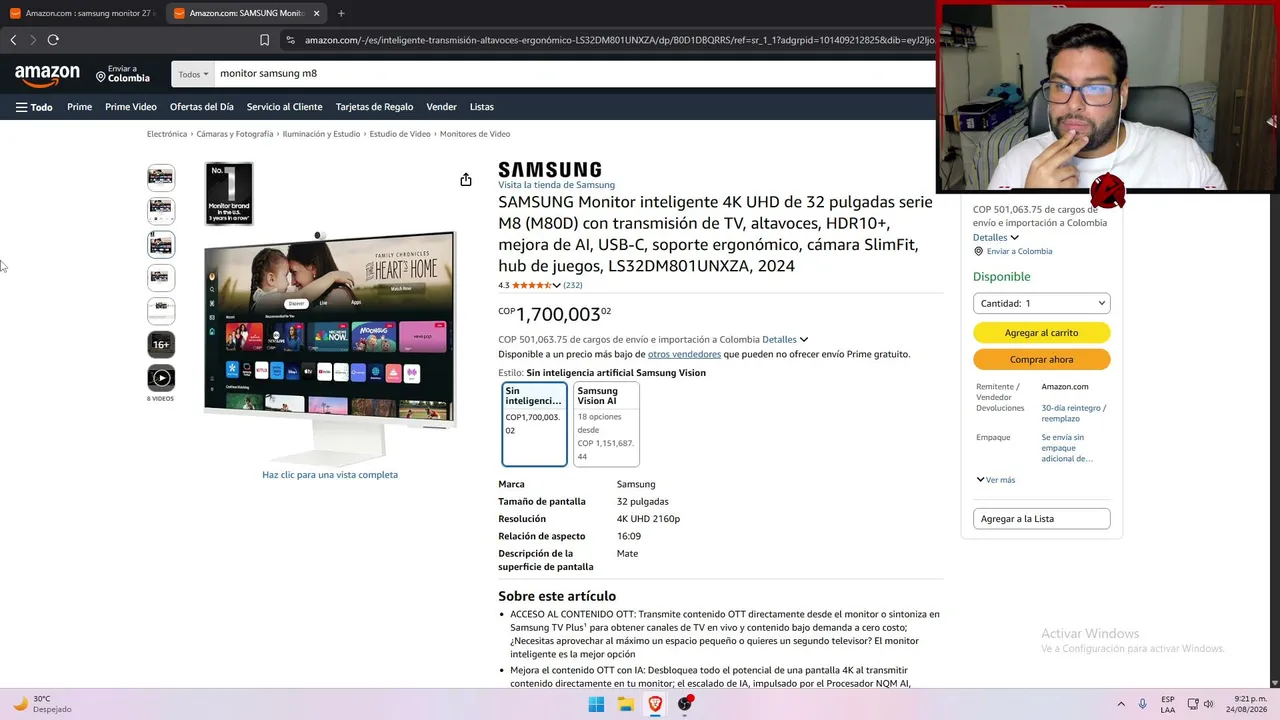Reload the Amazon page
The image size is (1280, 720).
pyautogui.click(x=53, y=40)
